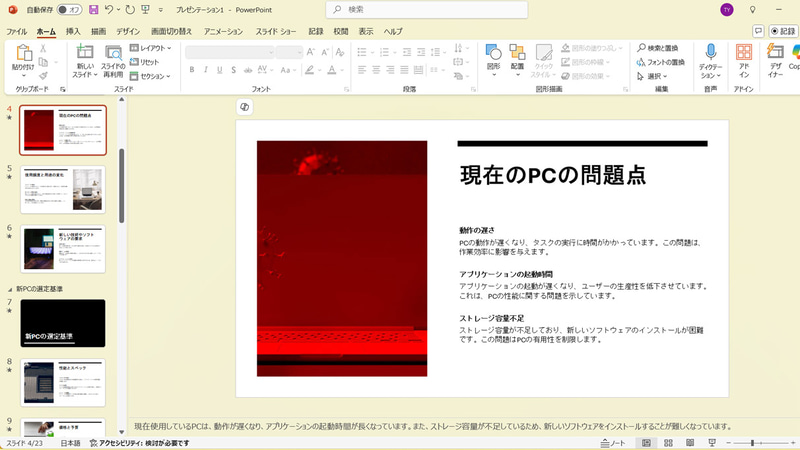The height and width of the screenshot is (450, 800).
Task: Switch to reading view icon
Action: click(690, 443)
